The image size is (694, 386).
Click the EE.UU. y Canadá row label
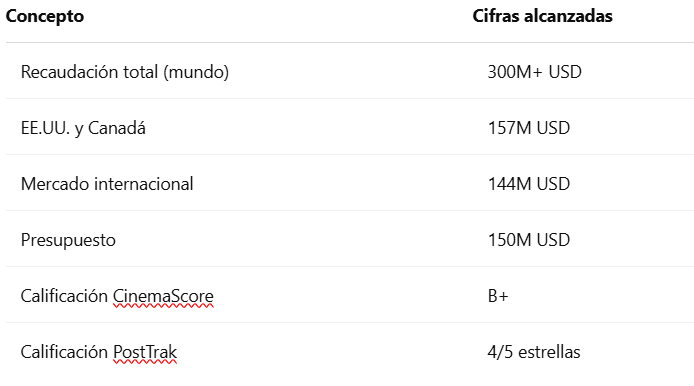[x=83, y=128]
